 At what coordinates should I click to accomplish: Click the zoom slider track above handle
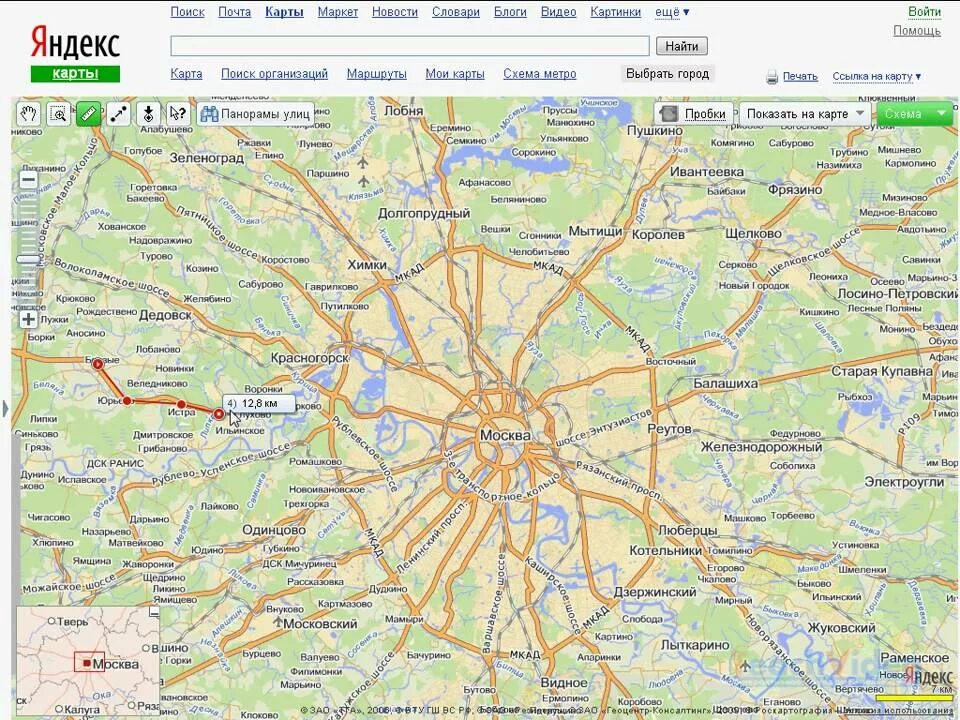pyautogui.click(x=28, y=220)
